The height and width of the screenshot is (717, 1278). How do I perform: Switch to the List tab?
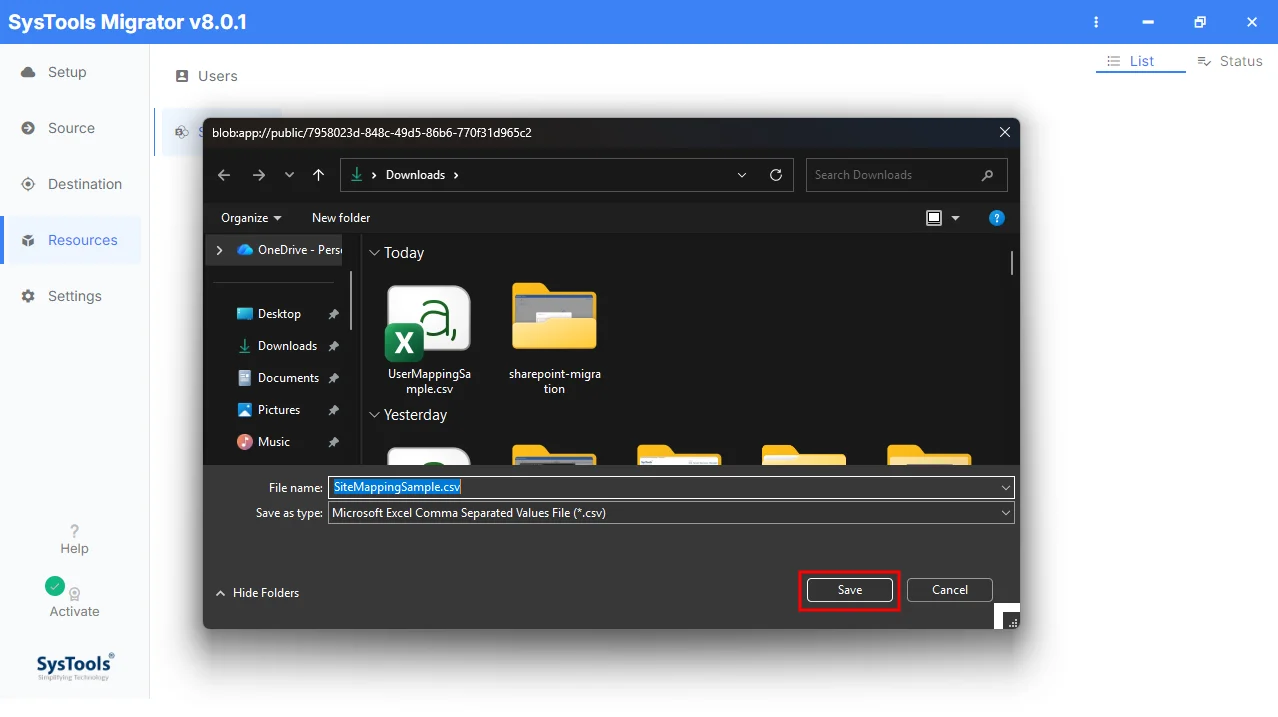(x=1141, y=61)
